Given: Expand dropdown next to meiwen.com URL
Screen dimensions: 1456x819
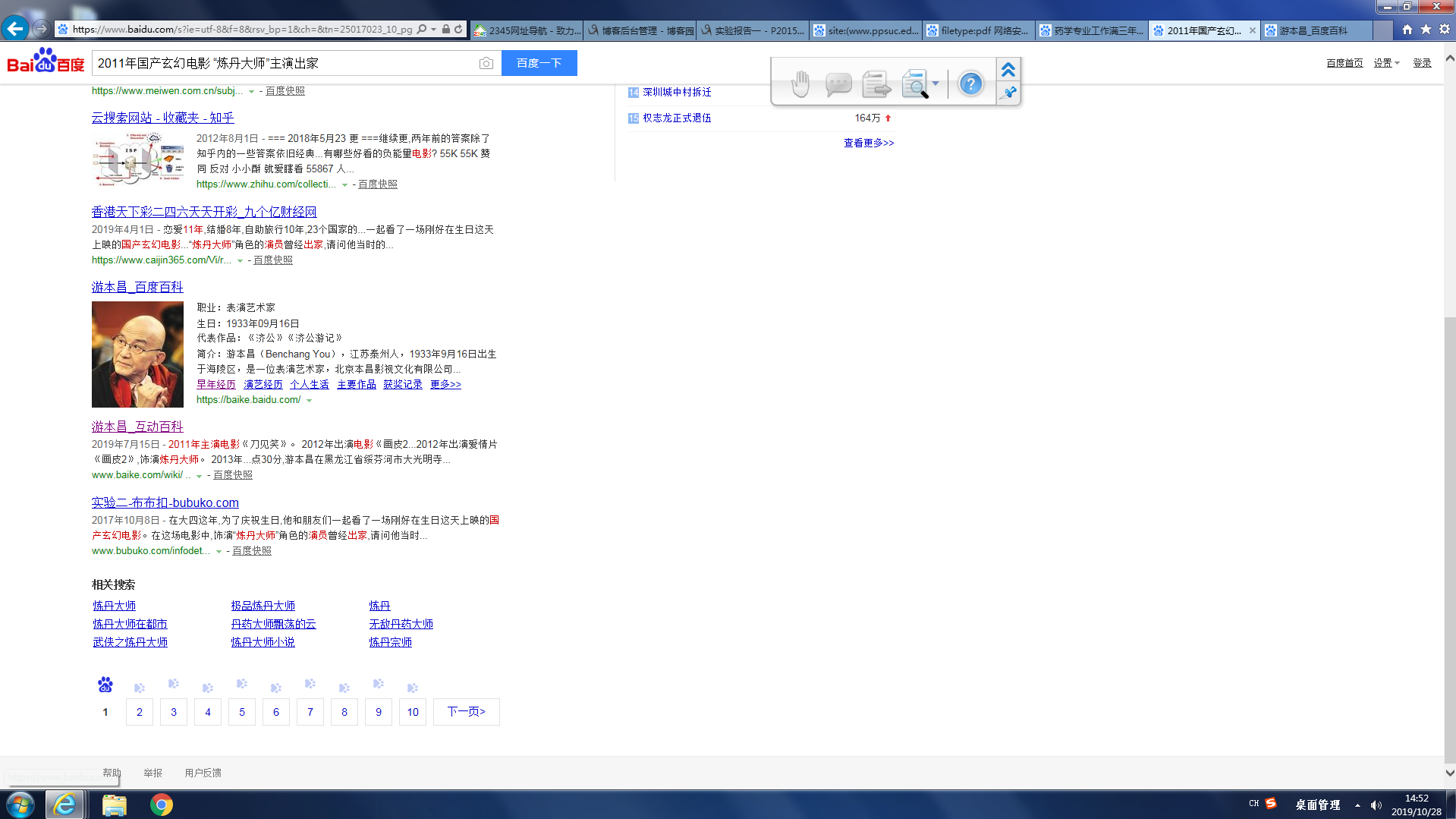Looking at the screenshot, I should [x=251, y=91].
